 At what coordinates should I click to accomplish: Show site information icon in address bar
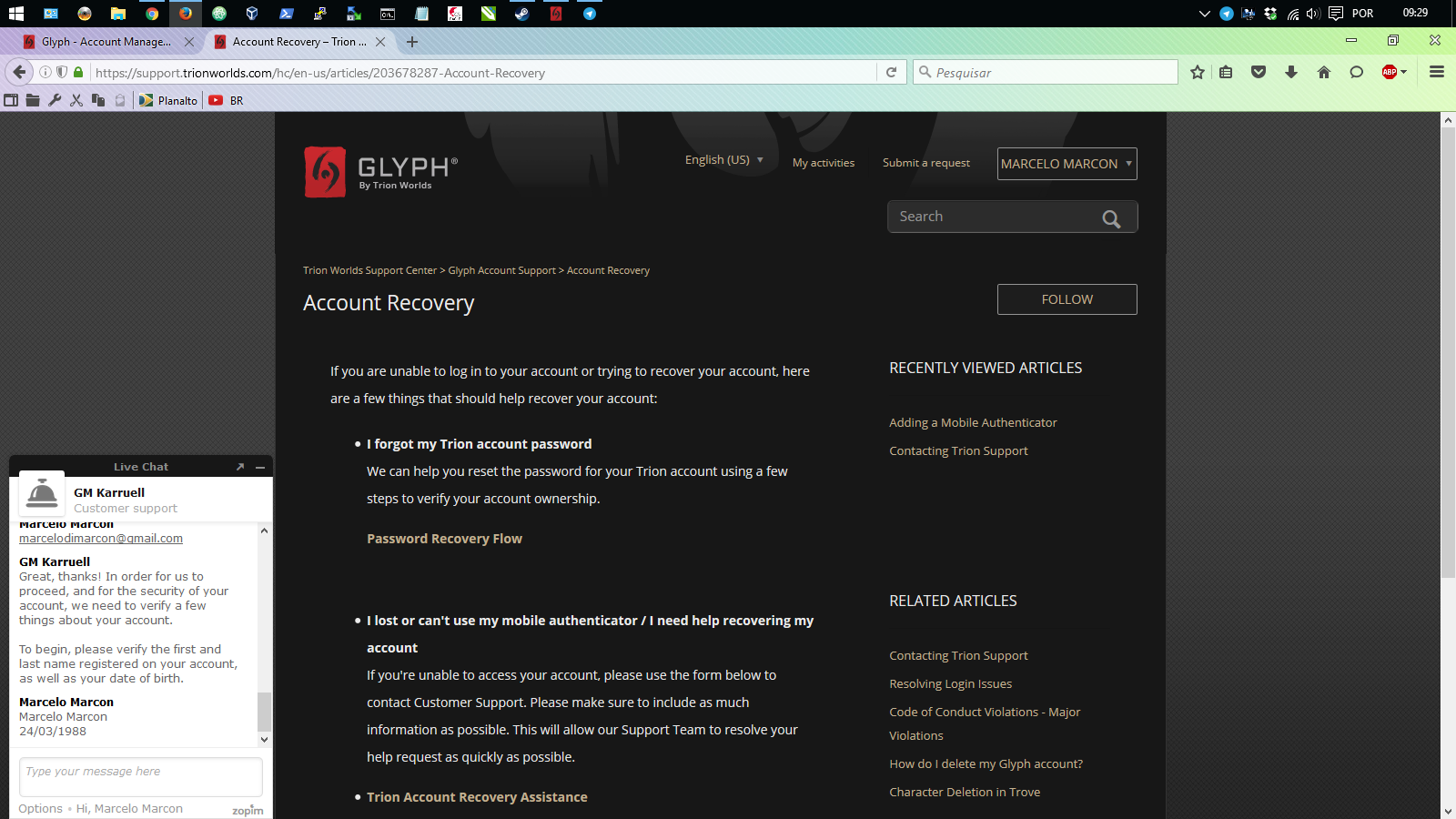point(45,72)
